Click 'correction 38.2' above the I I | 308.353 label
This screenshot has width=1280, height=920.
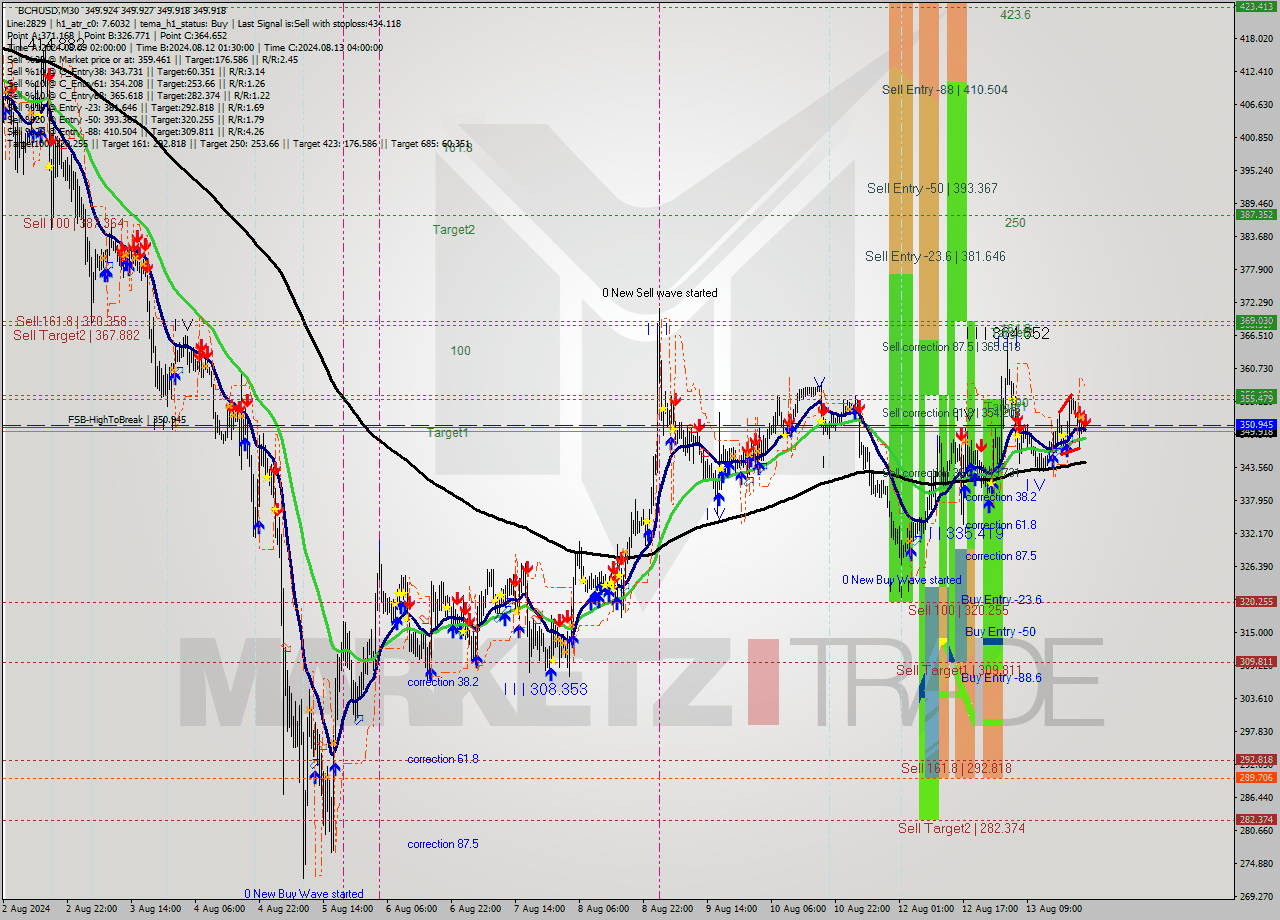pos(443,682)
